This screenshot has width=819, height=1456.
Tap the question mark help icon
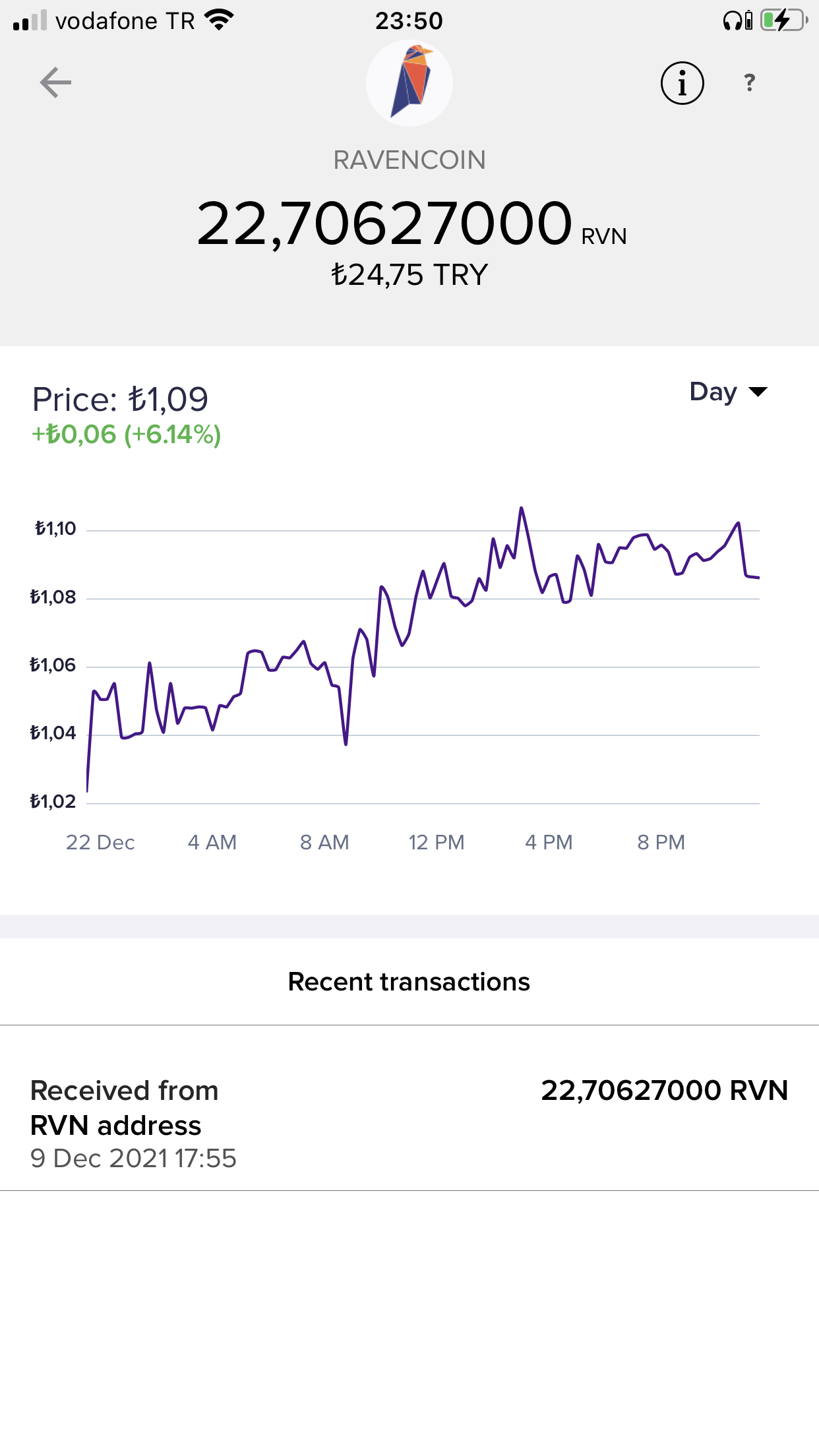coord(749,82)
